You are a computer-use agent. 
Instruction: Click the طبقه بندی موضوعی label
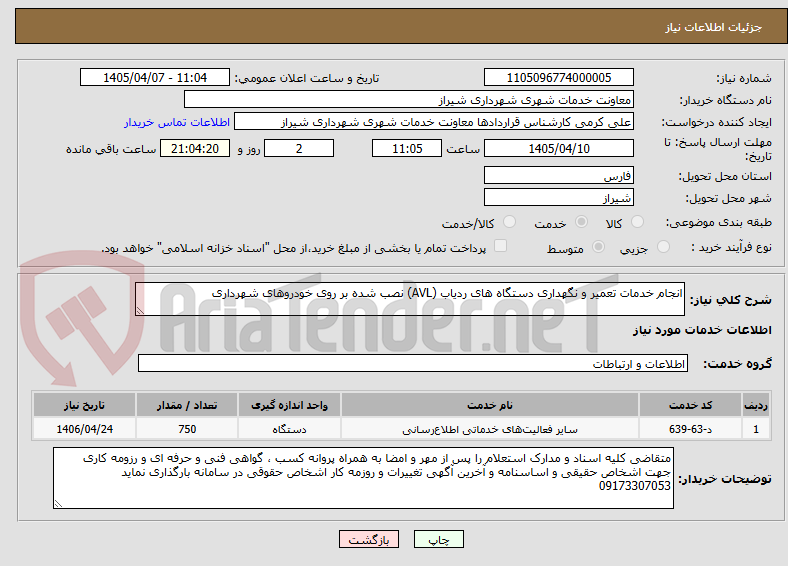tap(719, 222)
